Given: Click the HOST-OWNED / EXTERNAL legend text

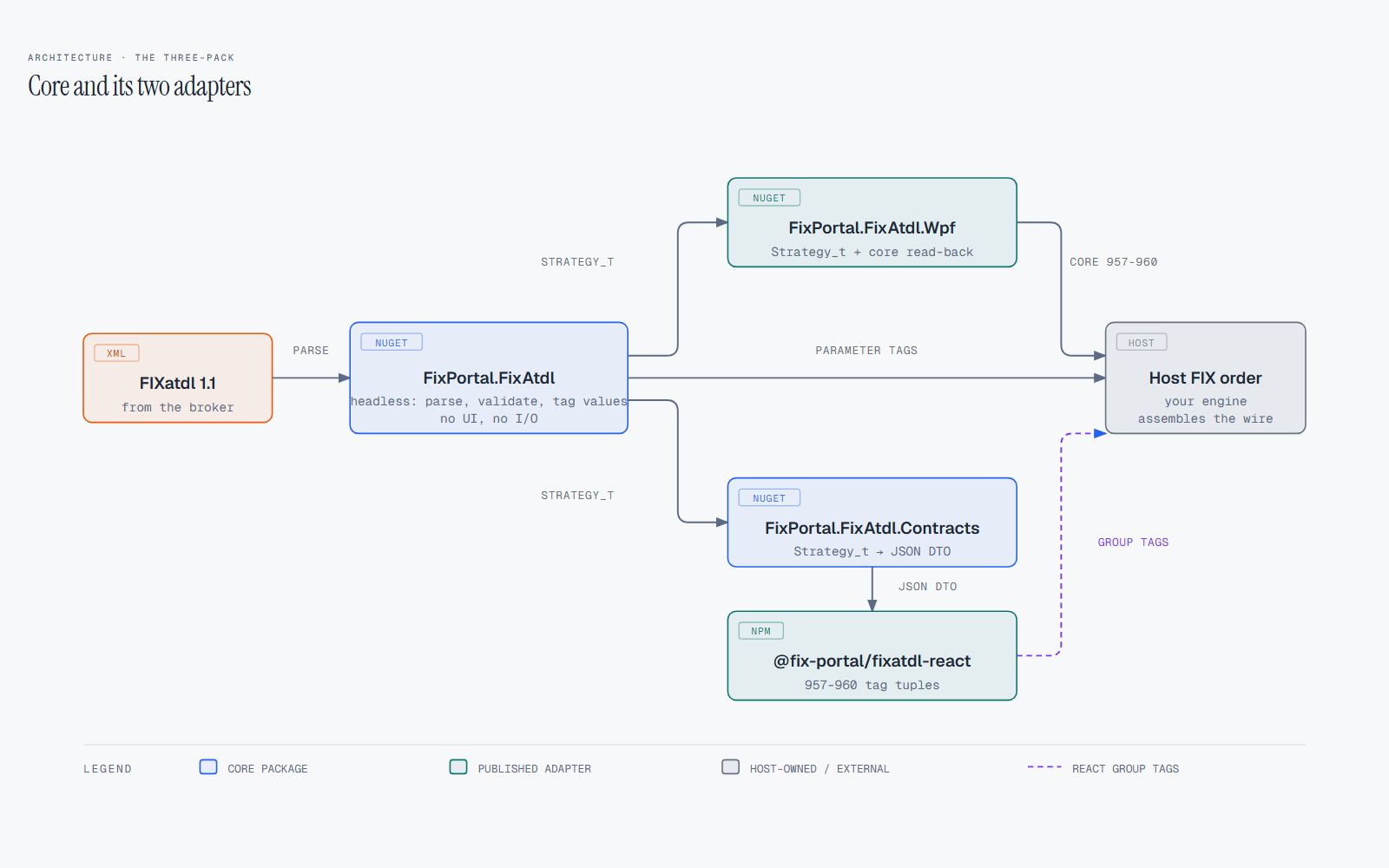Looking at the screenshot, I should (x=820, y=769).
